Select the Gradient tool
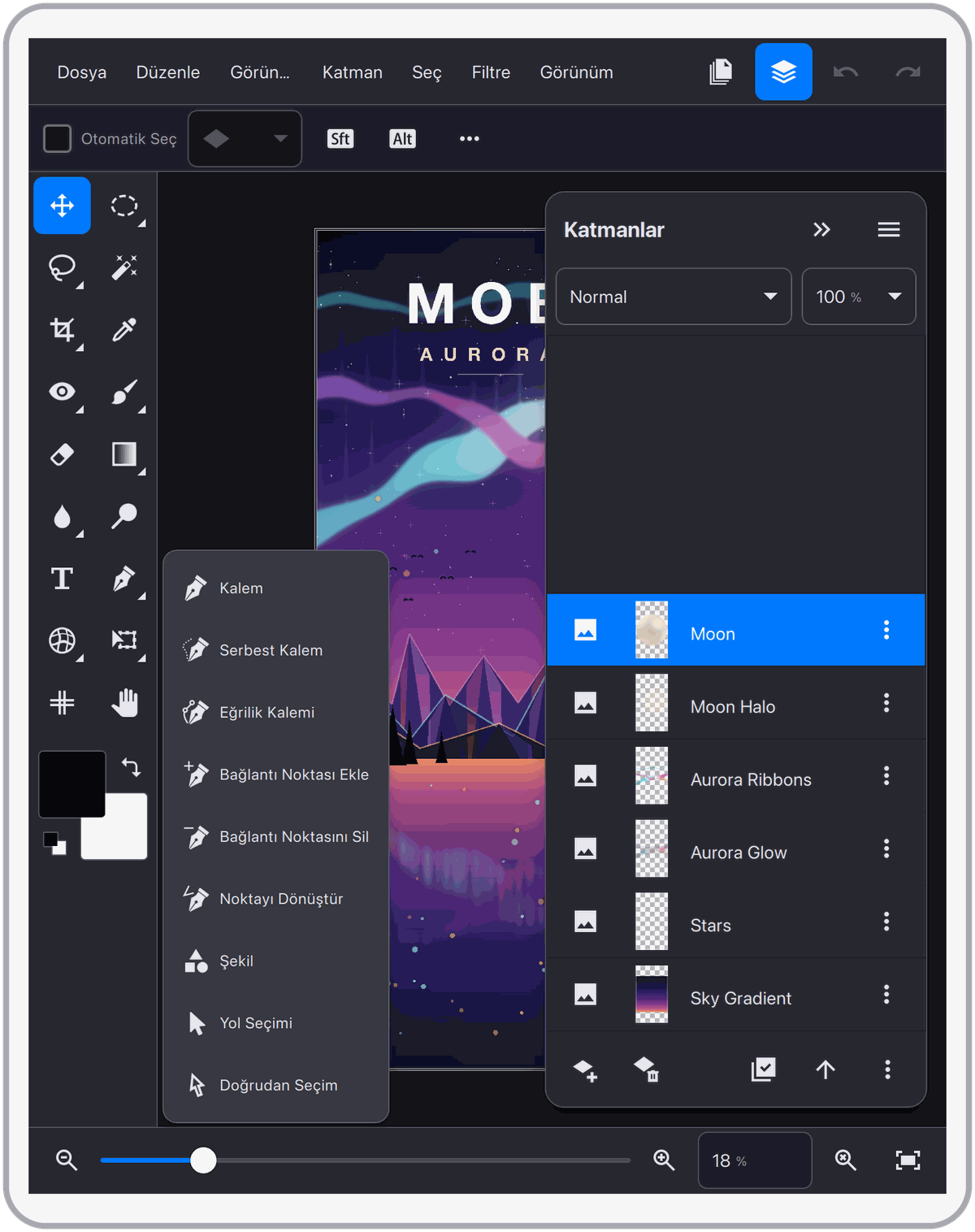 124,454
